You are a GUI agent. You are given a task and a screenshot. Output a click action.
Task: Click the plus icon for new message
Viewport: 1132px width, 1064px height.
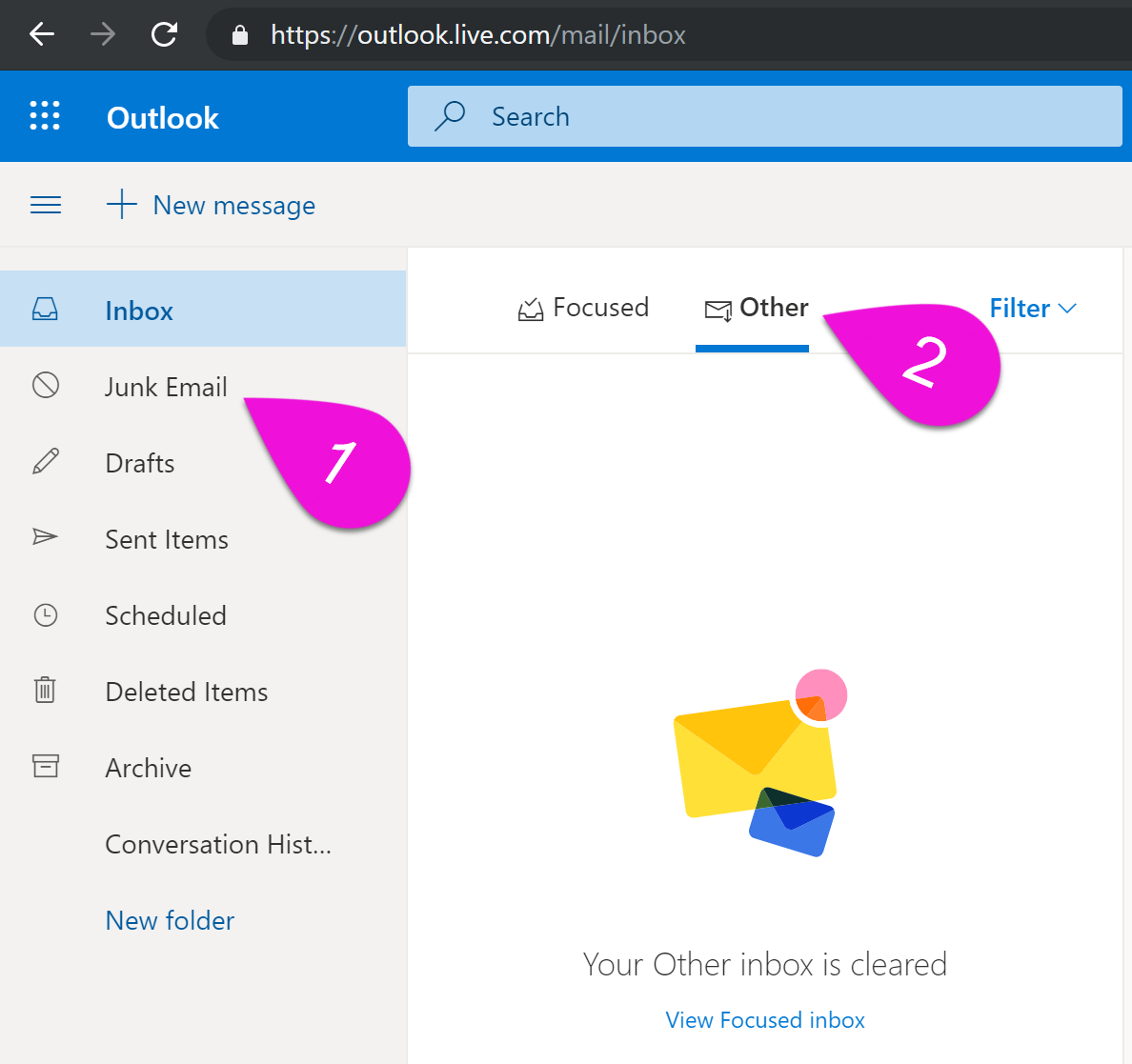coord(122,204)
